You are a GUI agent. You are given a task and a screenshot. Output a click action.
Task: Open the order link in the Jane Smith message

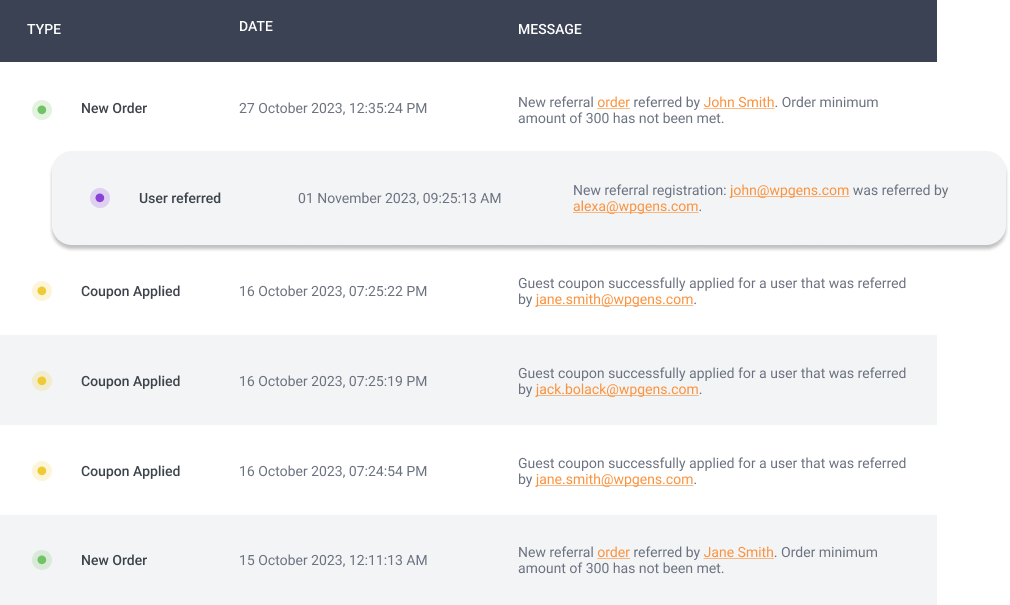pos(613,552)
